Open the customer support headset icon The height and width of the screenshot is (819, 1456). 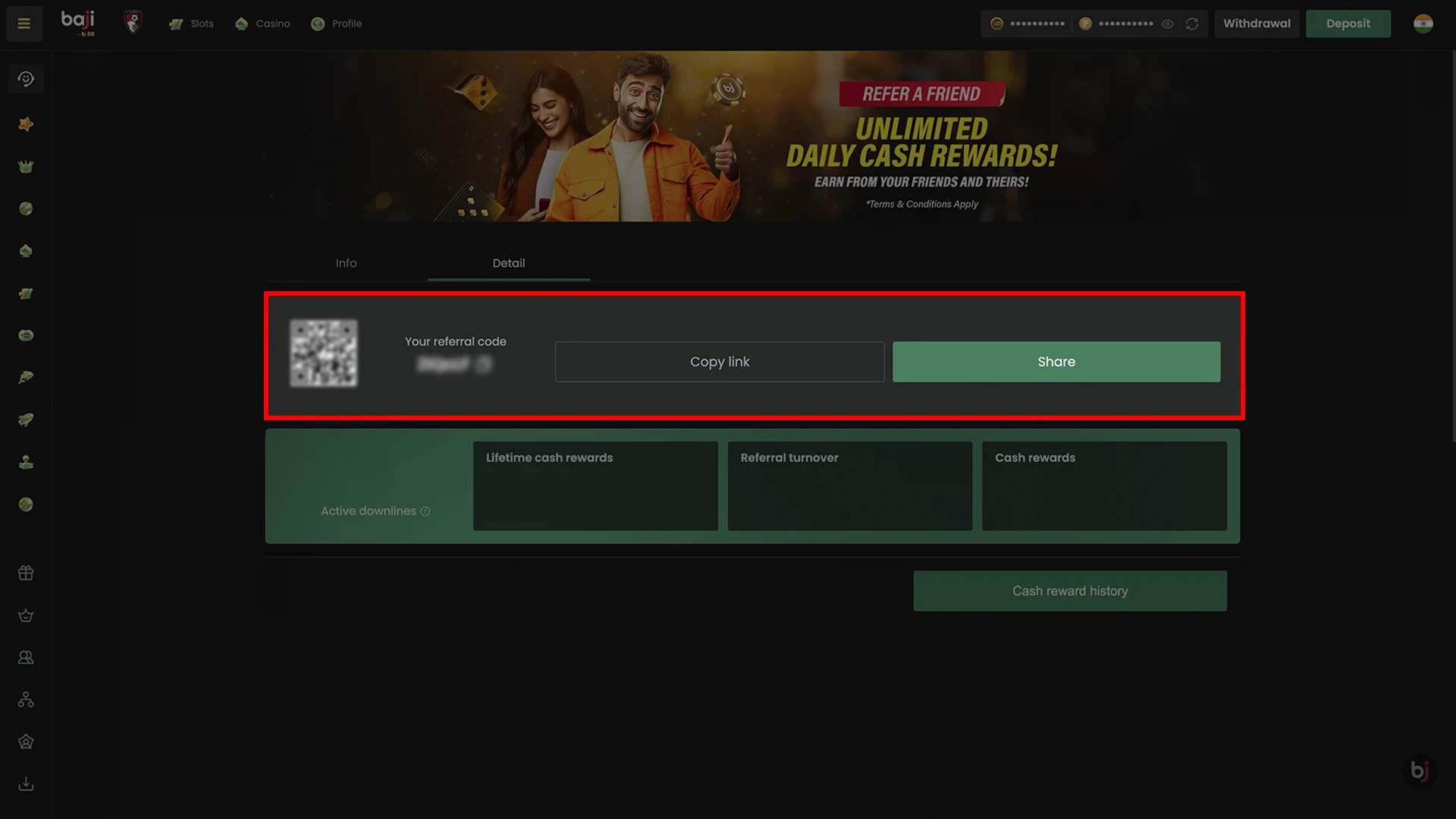26,79
